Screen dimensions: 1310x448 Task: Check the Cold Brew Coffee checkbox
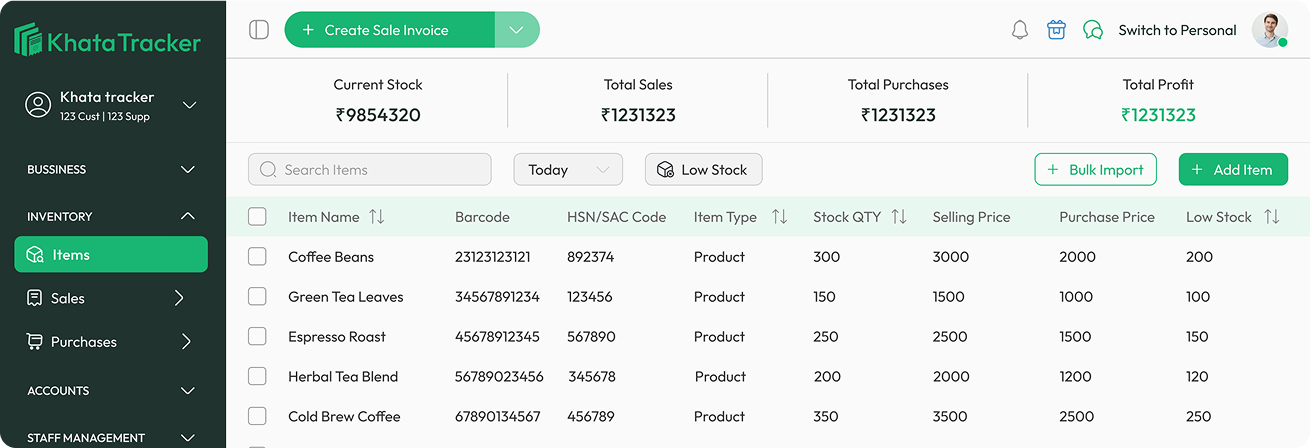point(257,416)
